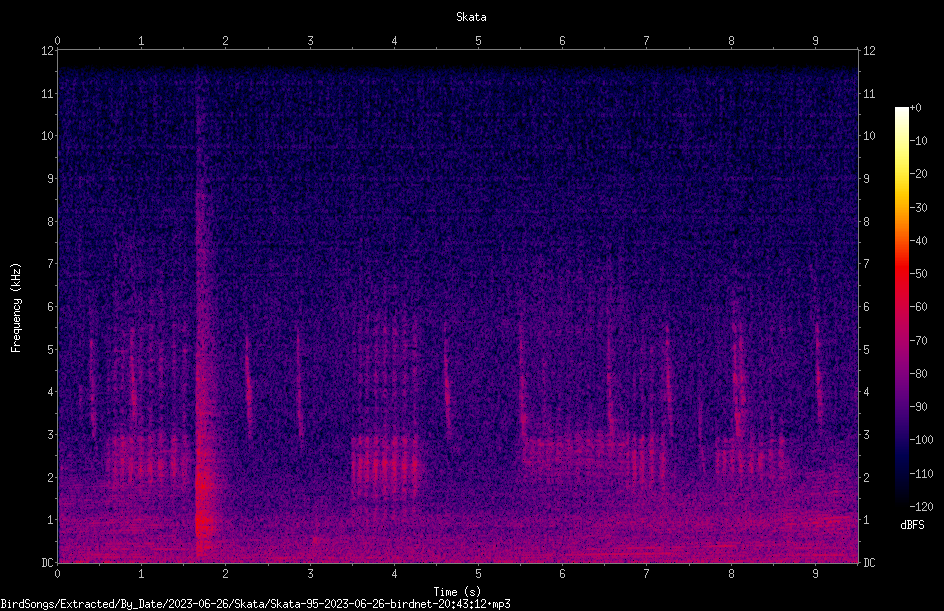Click the call band between 3.5 and 4.3 seconds

pos(385,467)
